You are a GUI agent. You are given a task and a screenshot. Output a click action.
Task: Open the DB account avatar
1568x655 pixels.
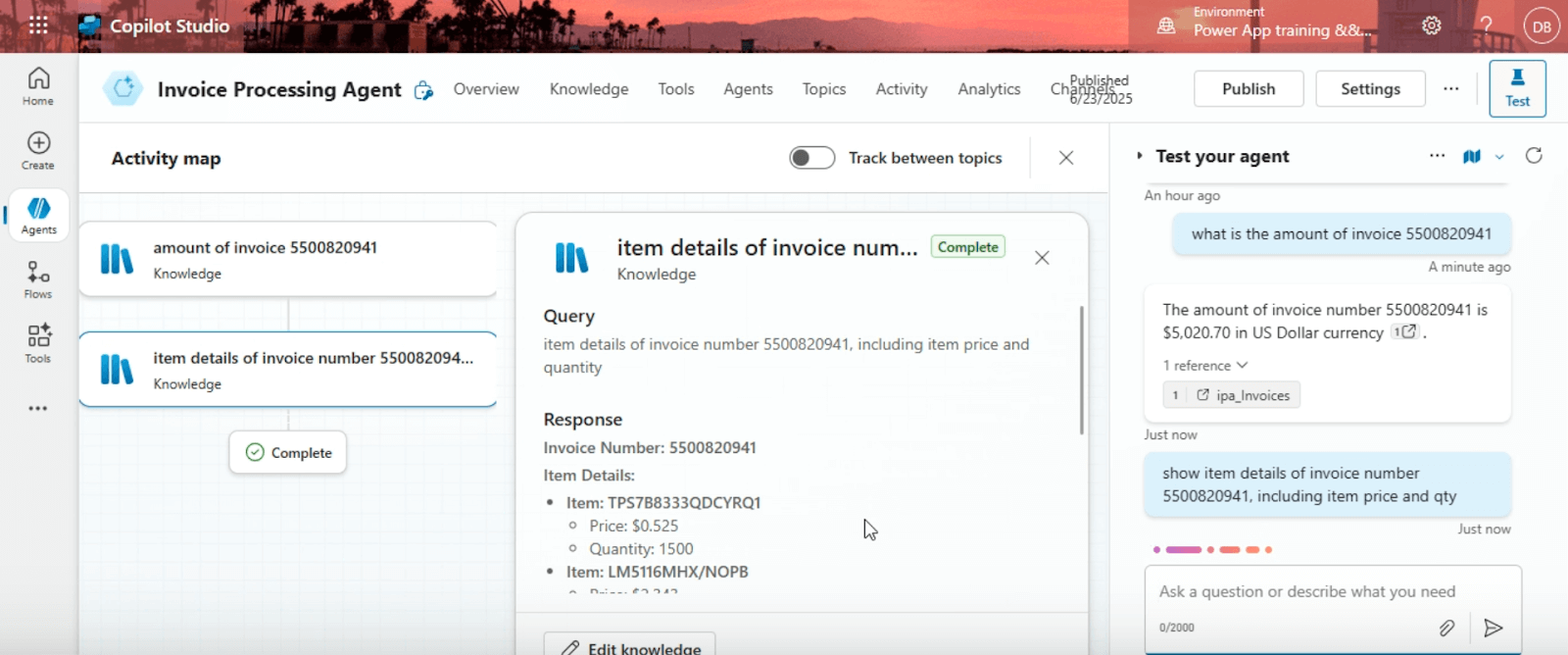(1542, 26)
